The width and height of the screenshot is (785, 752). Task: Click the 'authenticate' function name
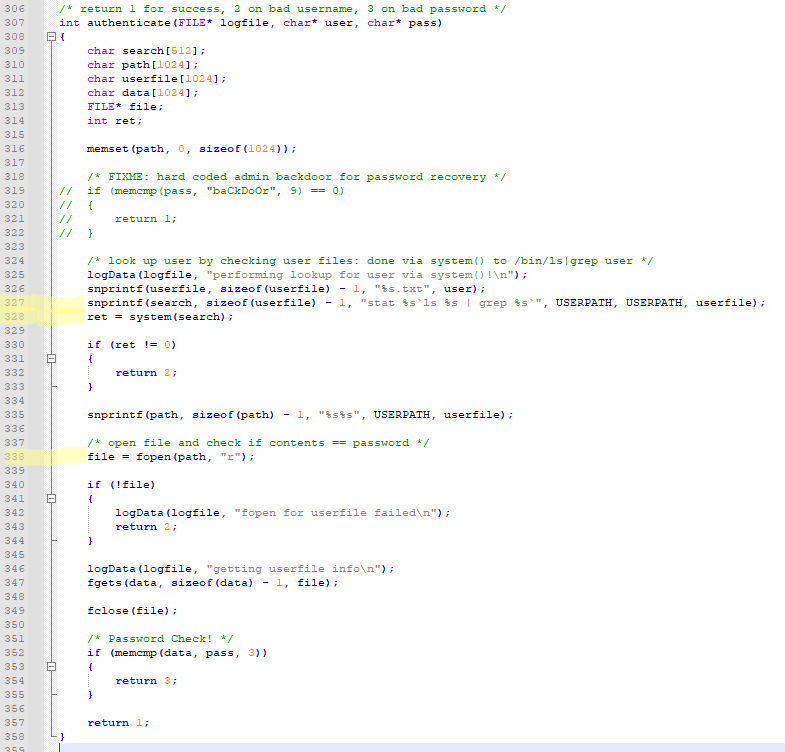129,23
